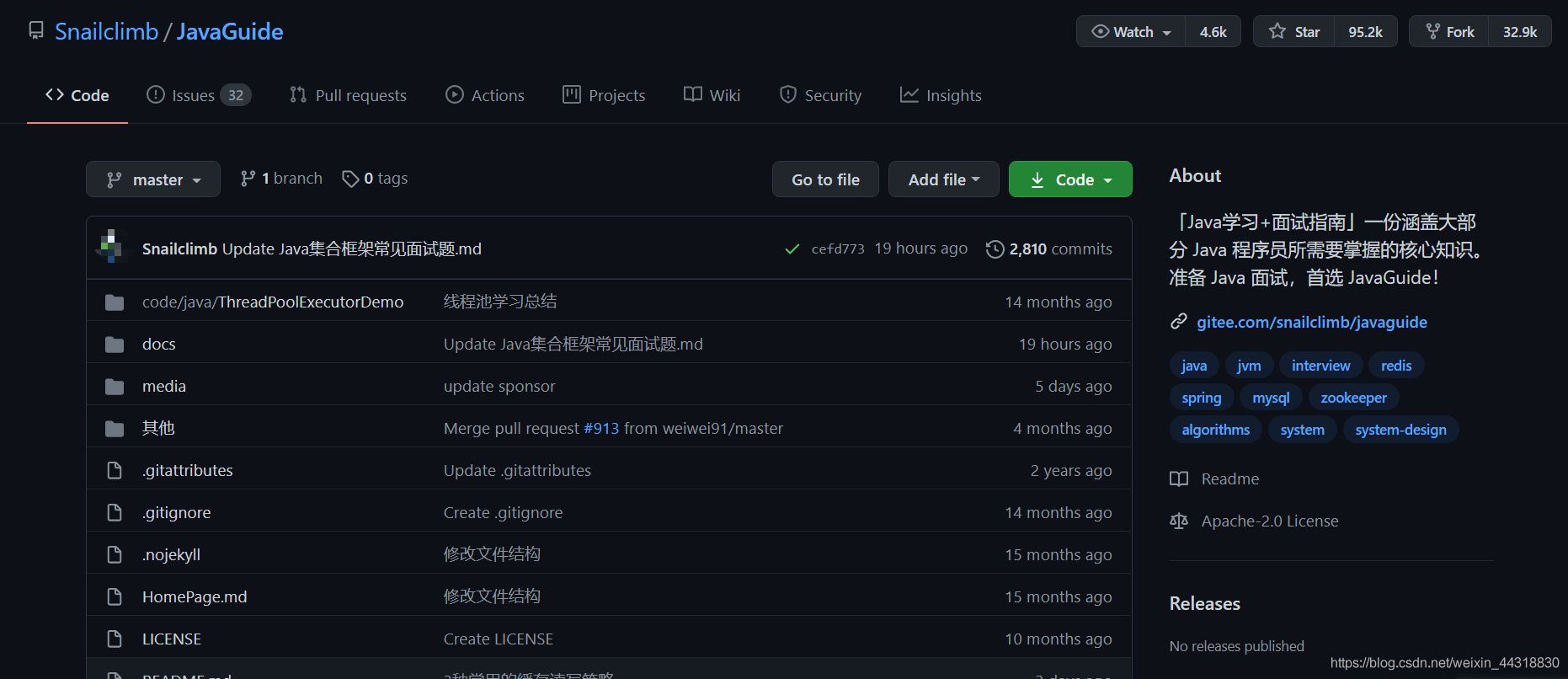The image size is (1568, 679).
Task: Open the Security tab
Action: (x=821, y=95)
